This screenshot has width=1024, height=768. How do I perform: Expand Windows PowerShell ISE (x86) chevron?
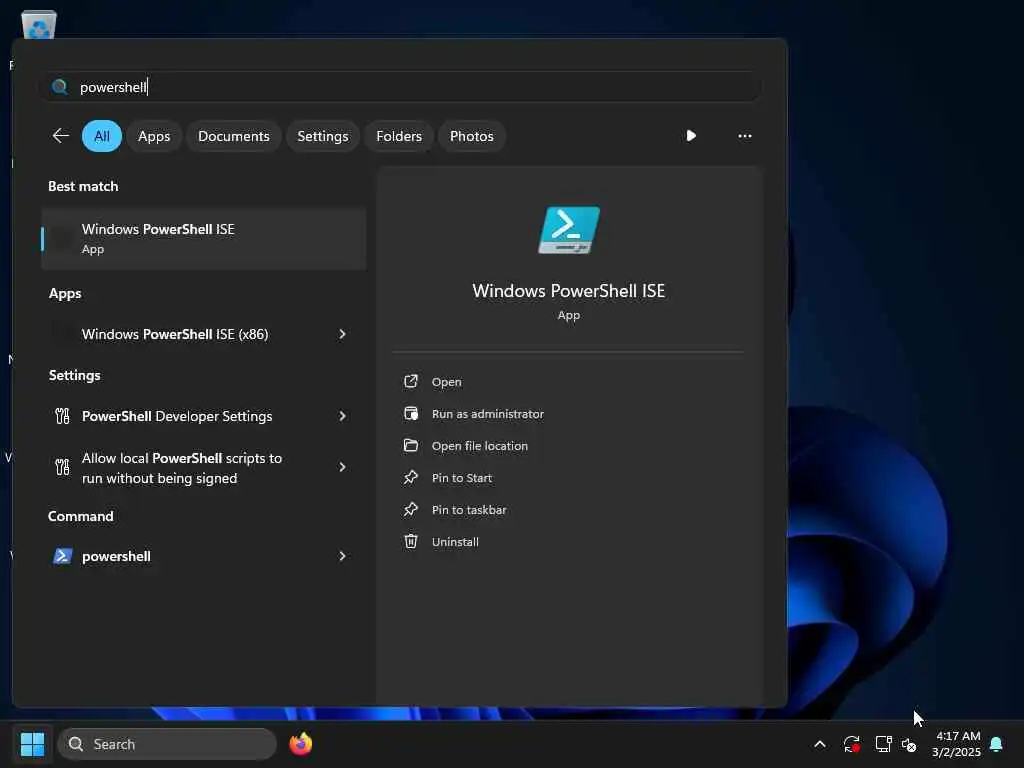pyautogui.click(x=342, y=334)
